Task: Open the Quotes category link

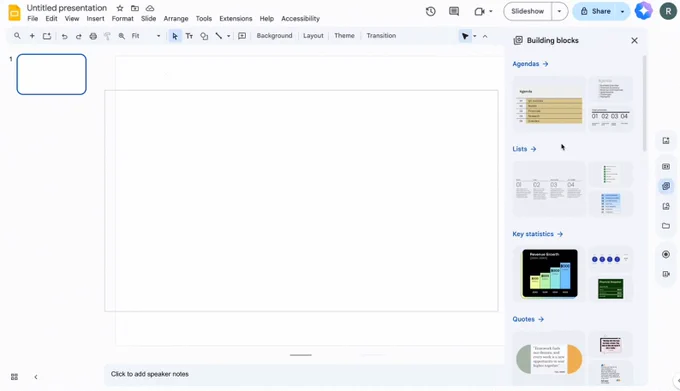Action: click(x=528, y=319)
